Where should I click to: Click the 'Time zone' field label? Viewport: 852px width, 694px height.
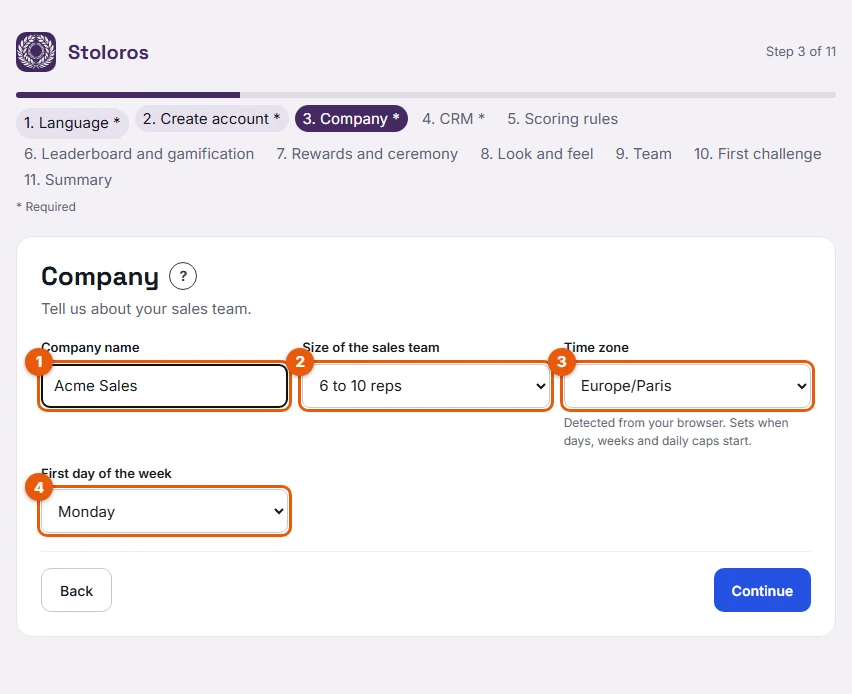[x=596, y=347]
